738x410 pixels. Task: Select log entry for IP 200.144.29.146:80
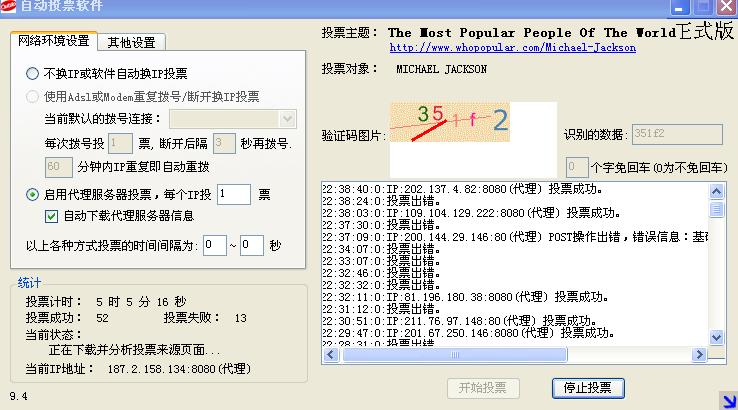[515, 237]
